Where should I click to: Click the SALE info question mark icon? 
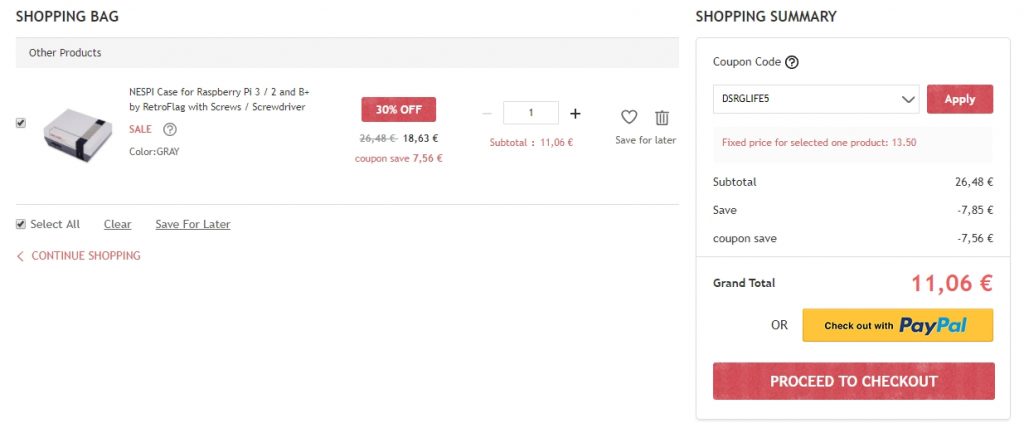pos(170,129)
